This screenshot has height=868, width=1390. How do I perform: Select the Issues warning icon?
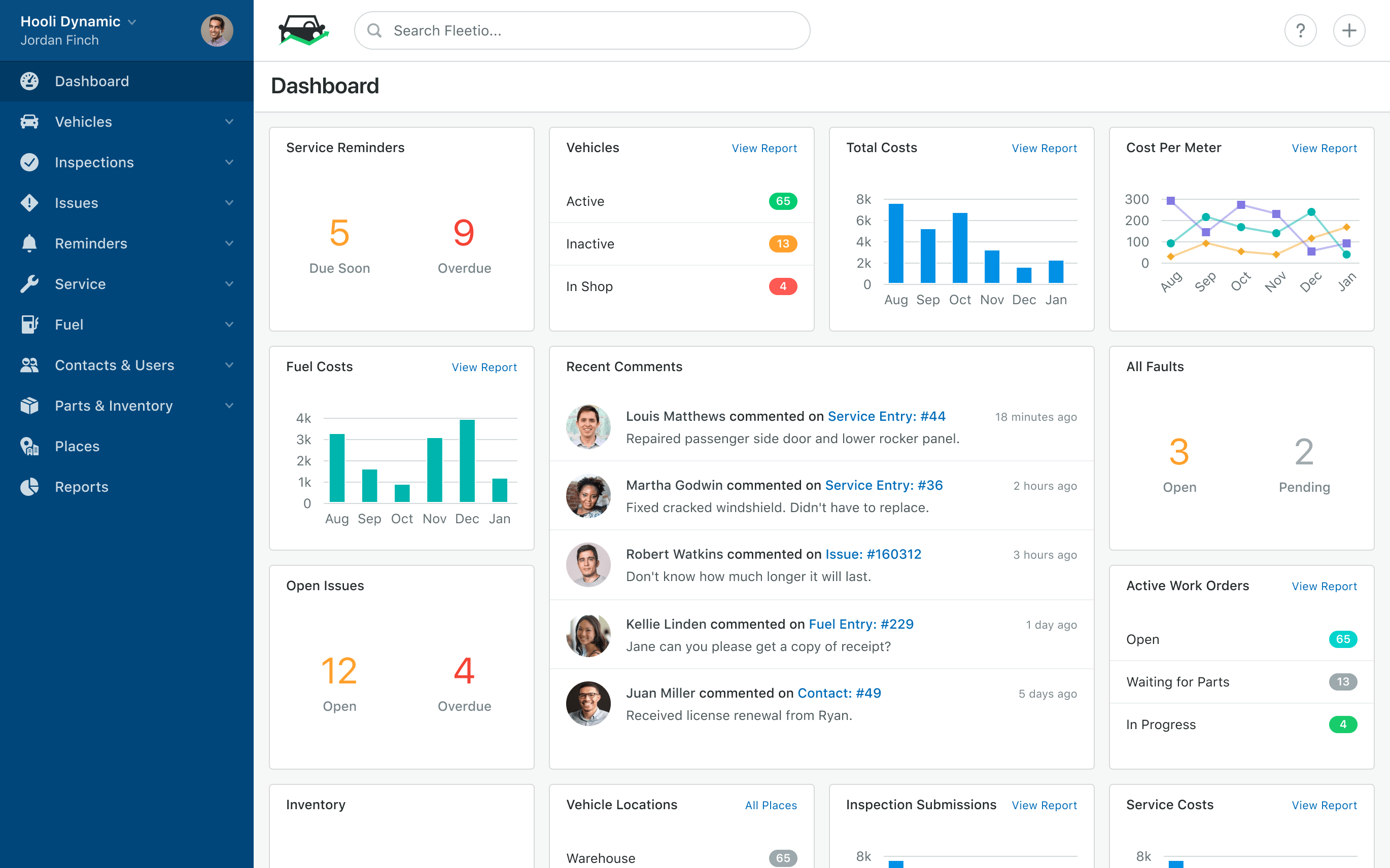(x=30, y=203)
